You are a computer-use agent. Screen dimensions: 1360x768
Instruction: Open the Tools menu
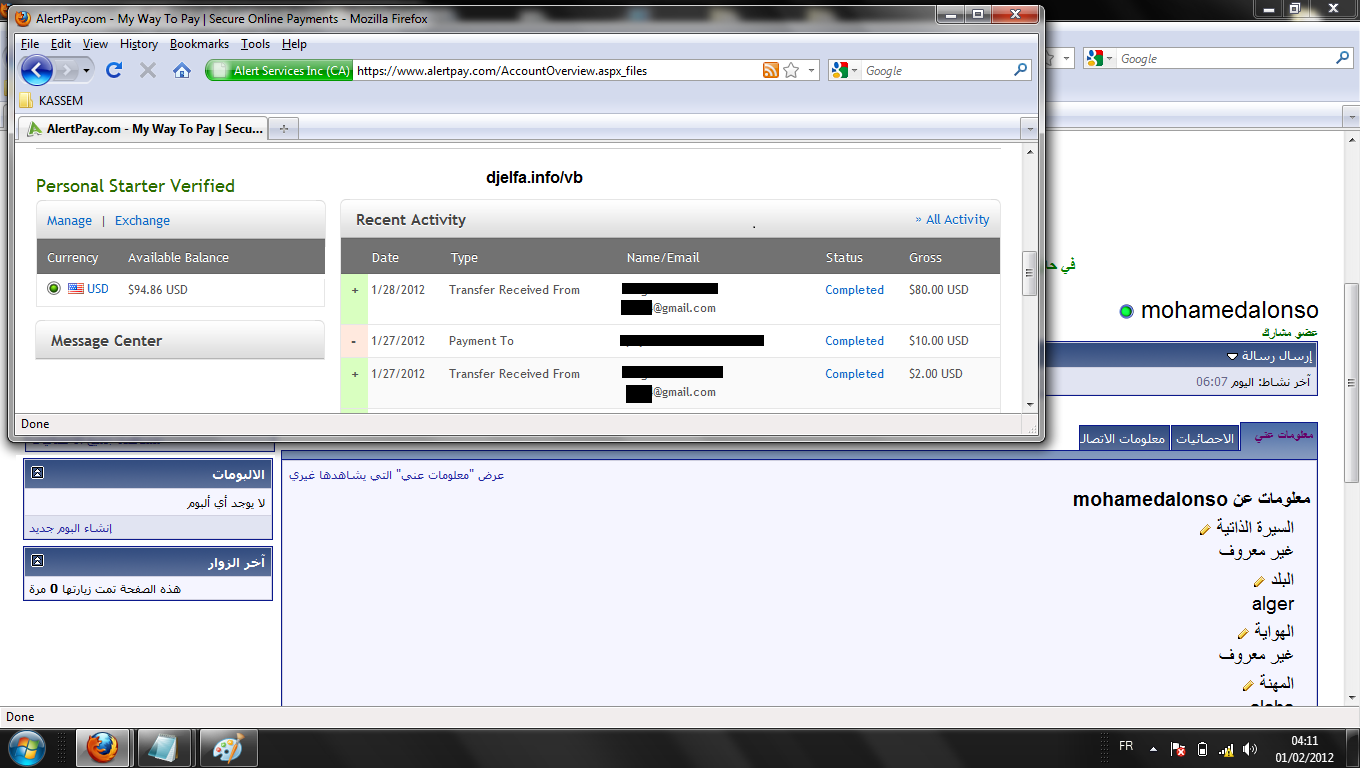[x=255, y=44]
